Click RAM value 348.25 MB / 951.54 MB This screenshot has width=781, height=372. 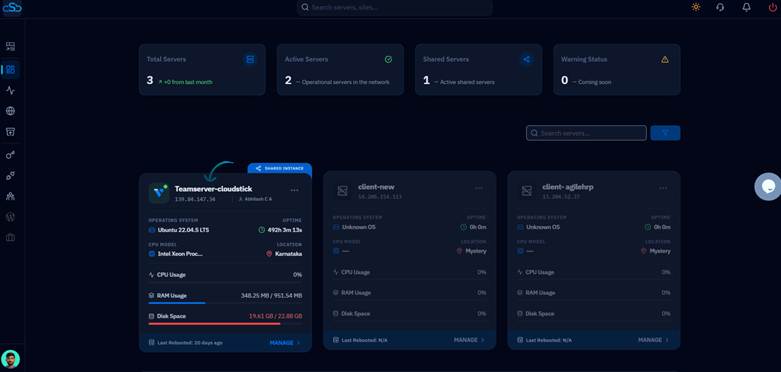click(x=271, y=295)
